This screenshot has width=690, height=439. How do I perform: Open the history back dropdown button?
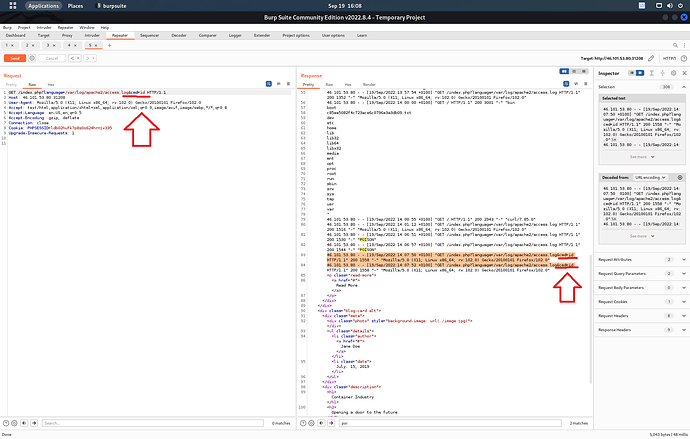pos(75,58)
